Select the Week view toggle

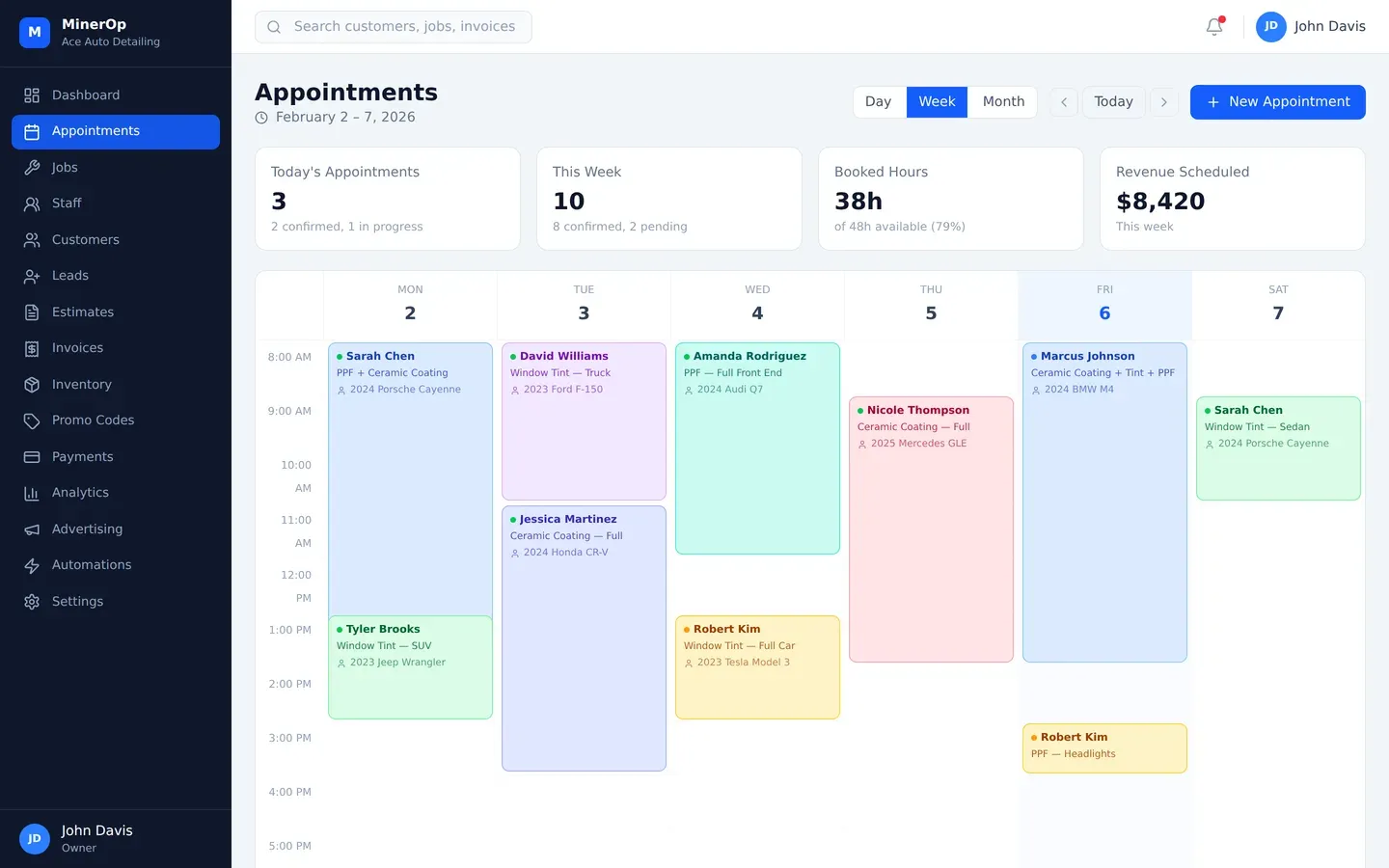click(937, 102)
